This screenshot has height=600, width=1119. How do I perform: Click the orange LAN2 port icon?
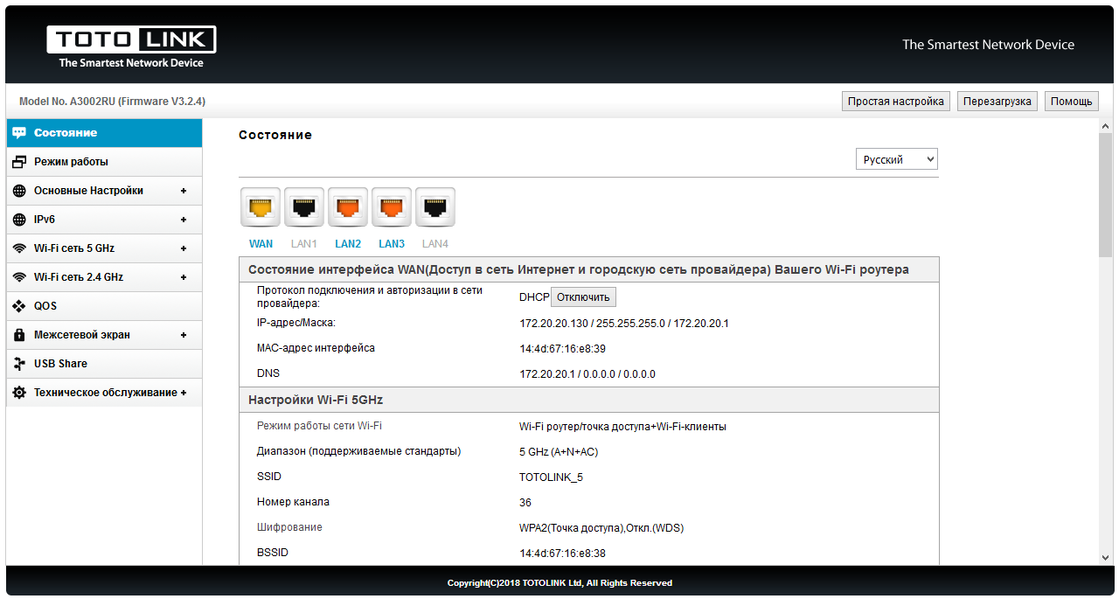pyautogui.click(x=348, y=208)
